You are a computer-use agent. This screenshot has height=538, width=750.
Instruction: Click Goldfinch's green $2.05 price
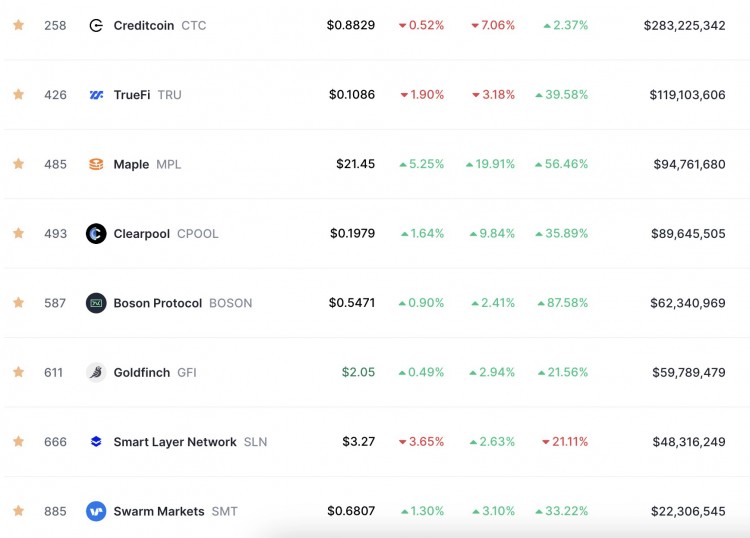358,372
